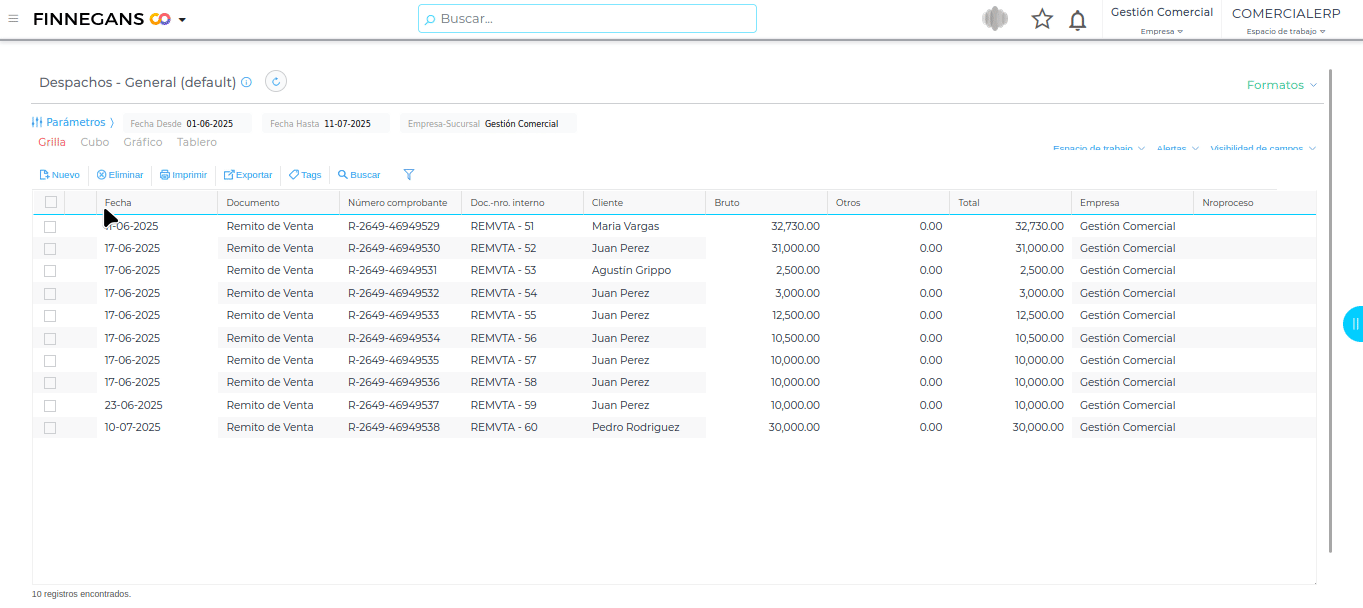The height and width of the screenshot is (608, 1363).
Task: Open the blue side panel handle
Action: click(1353, 324)
